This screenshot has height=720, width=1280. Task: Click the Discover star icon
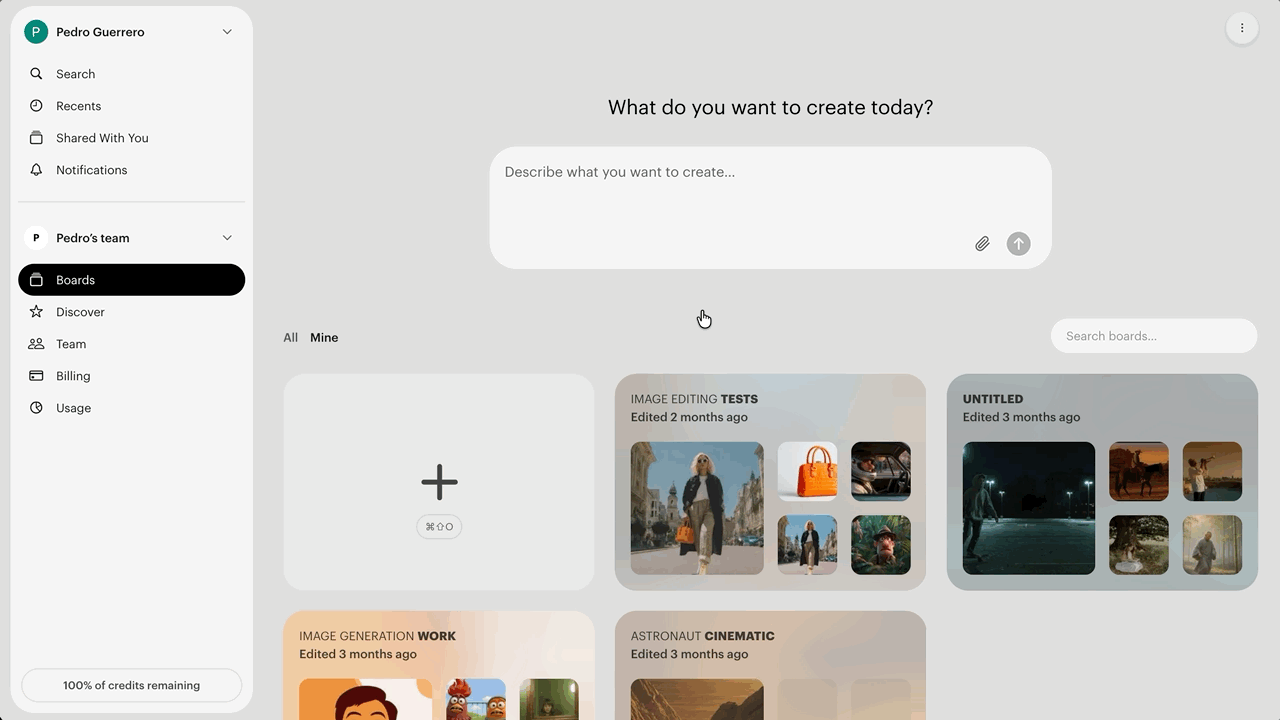(x=36, y=312)
